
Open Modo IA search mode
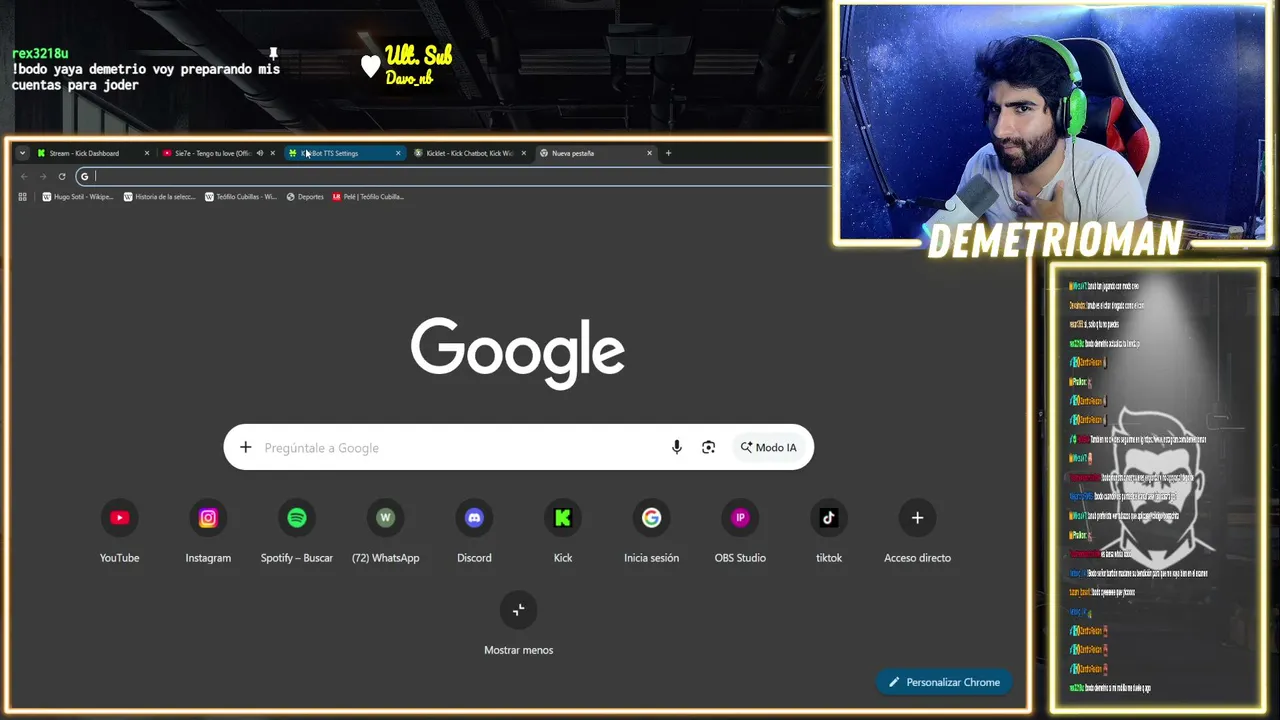click(x=769, y=448)
